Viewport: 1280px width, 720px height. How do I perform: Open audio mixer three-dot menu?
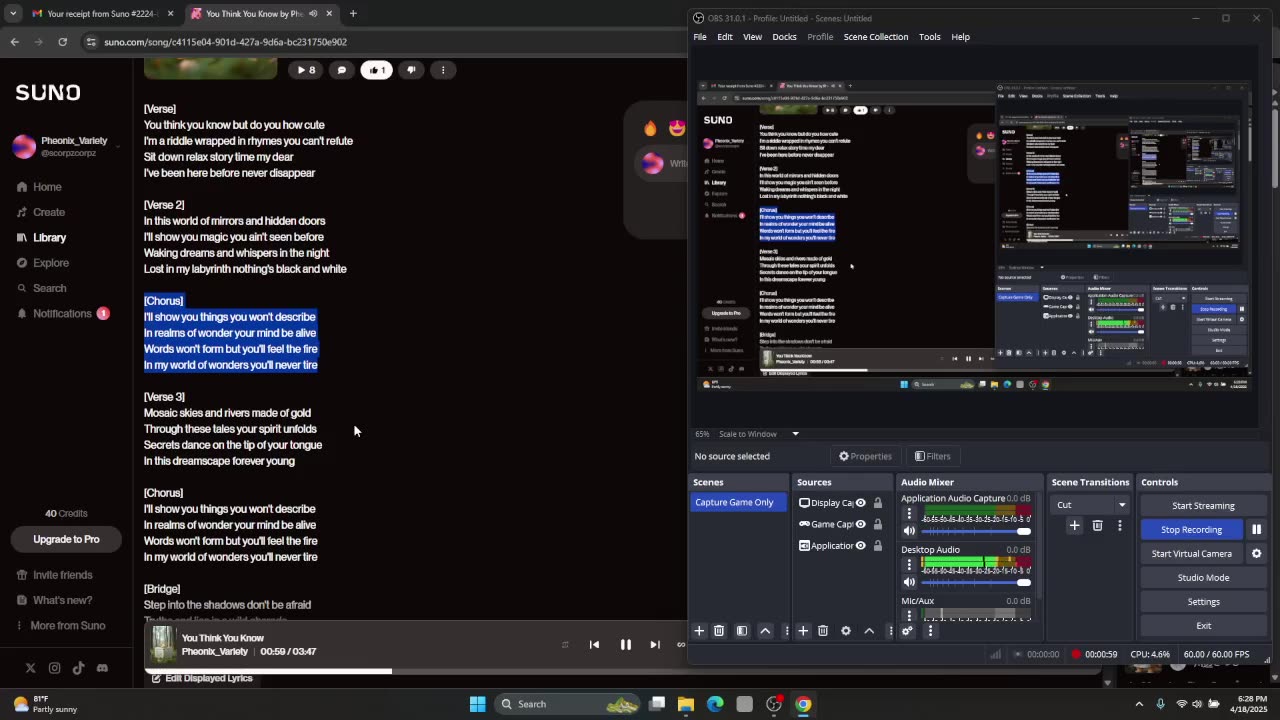click(x=930, y=631)
